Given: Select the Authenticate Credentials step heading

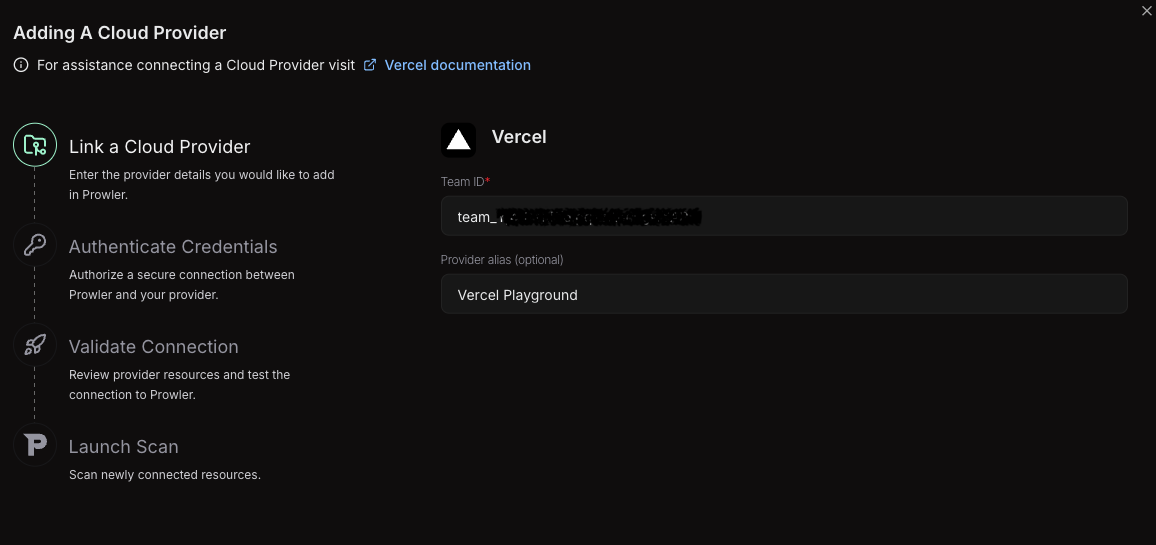Looking at the screenshot, I should click(173, 246).
